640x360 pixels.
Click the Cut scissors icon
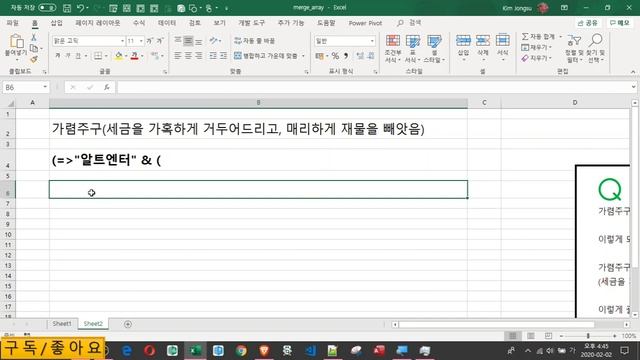34,38
